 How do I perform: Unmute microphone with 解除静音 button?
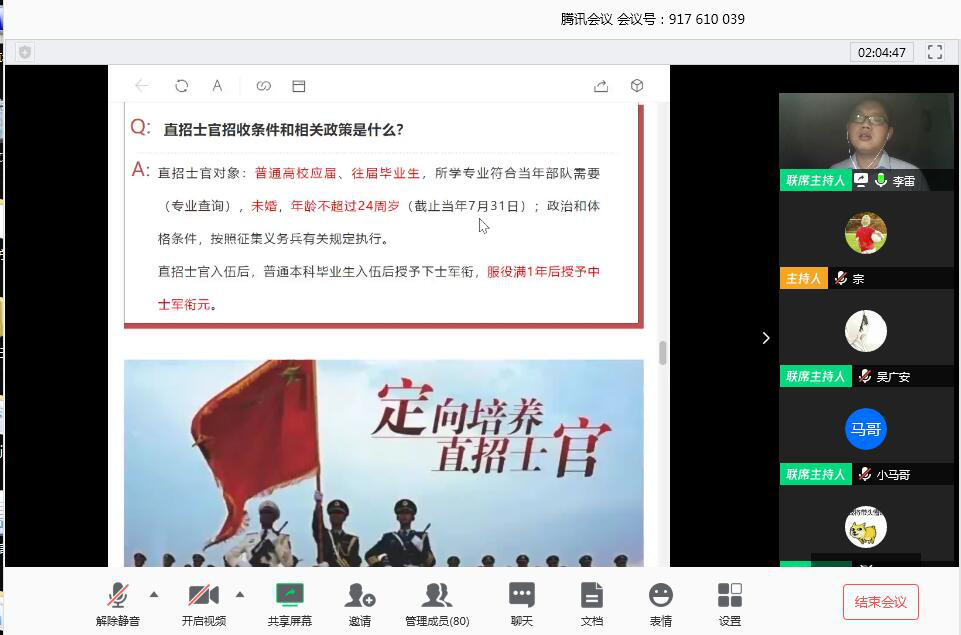point(118,604)
